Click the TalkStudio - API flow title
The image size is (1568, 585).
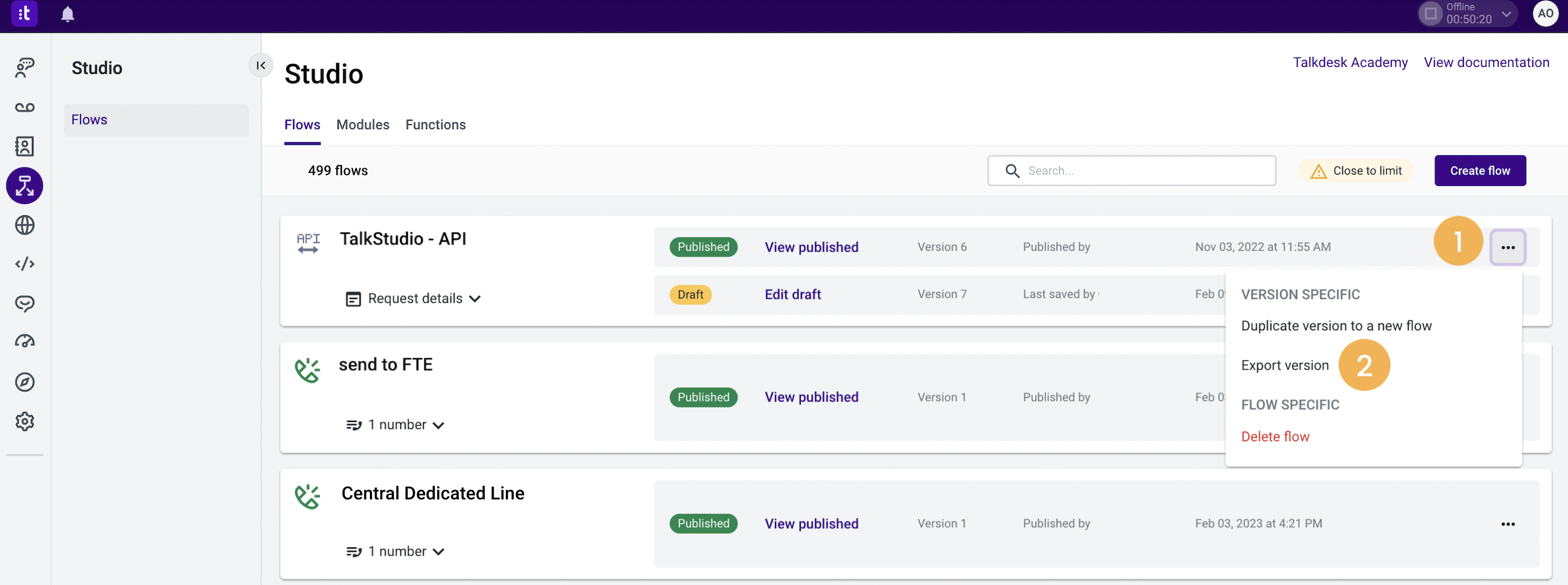pos(403,239)
